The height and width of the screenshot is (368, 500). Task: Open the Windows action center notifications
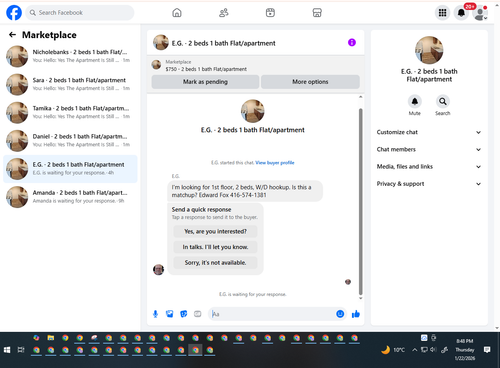pyautogui.click(x=487, y=350)
